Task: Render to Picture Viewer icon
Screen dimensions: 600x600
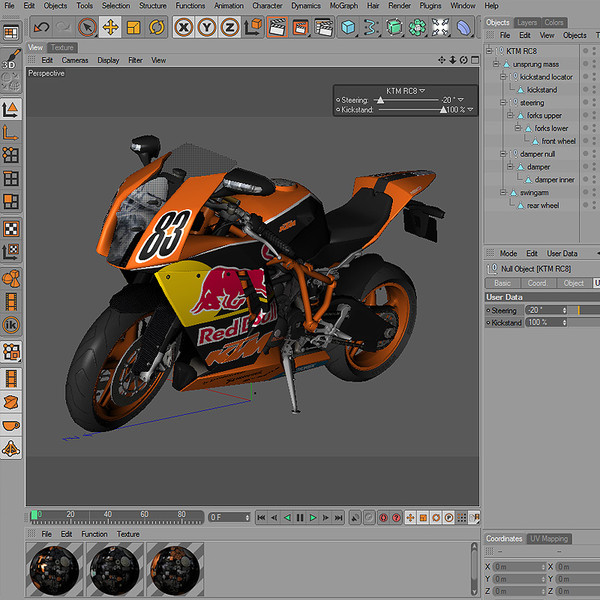Action: tap(300, 28)
